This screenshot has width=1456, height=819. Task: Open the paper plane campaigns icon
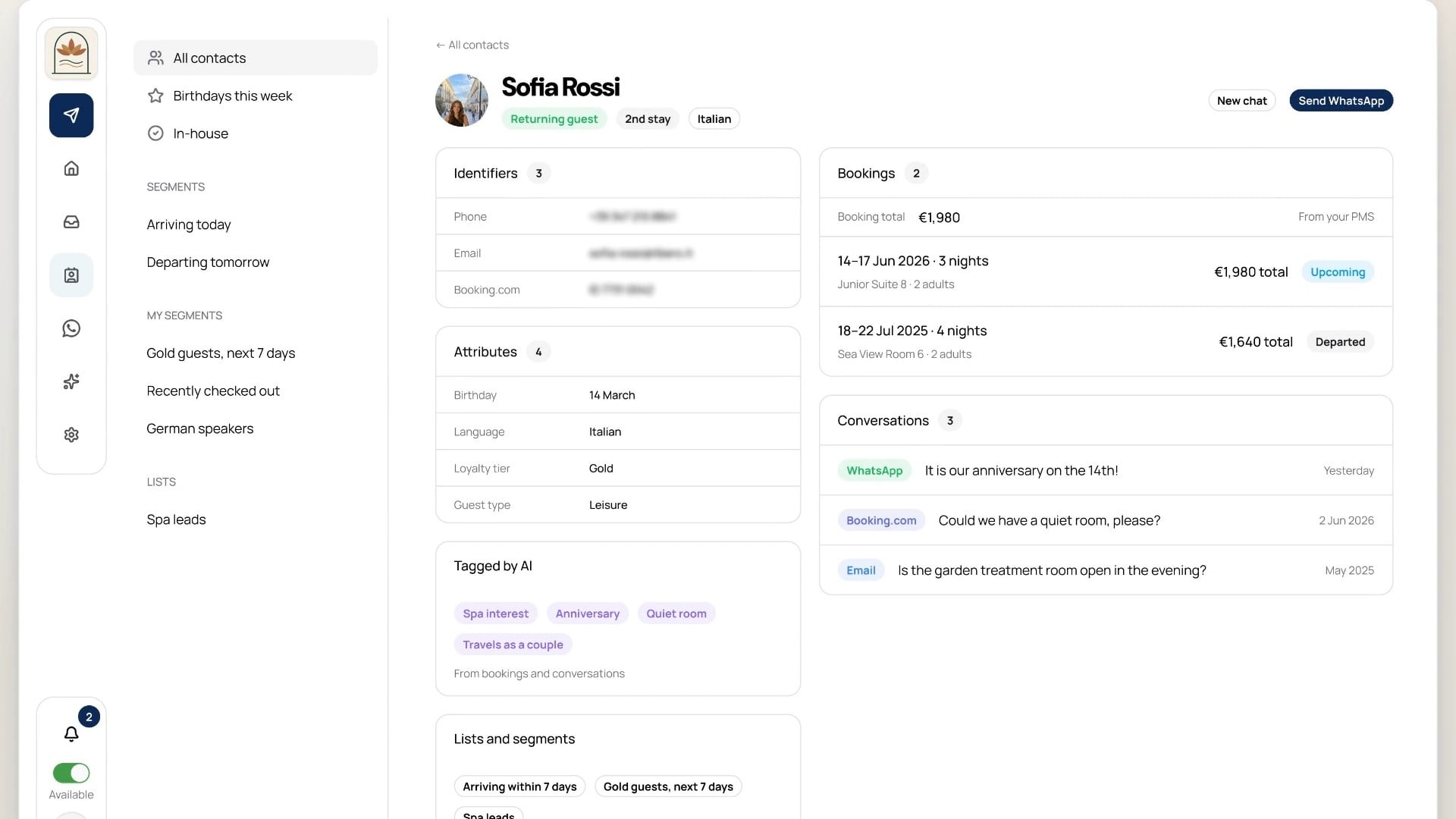point(71,115)
